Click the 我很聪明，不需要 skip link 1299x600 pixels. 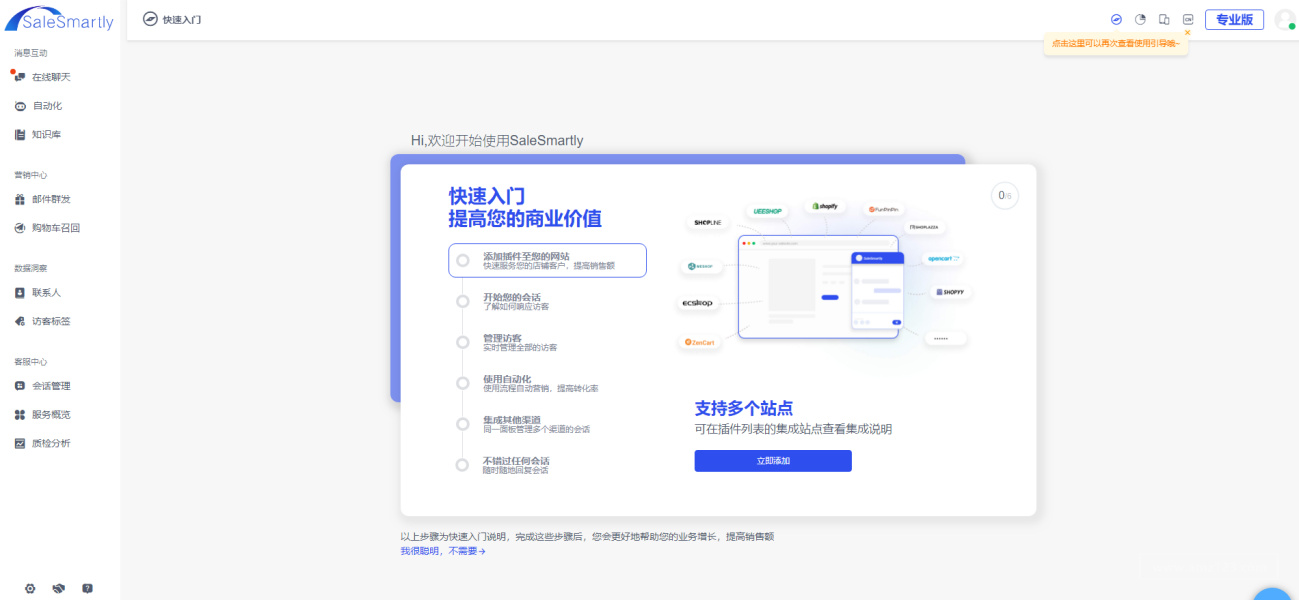(x=443, y=551)
